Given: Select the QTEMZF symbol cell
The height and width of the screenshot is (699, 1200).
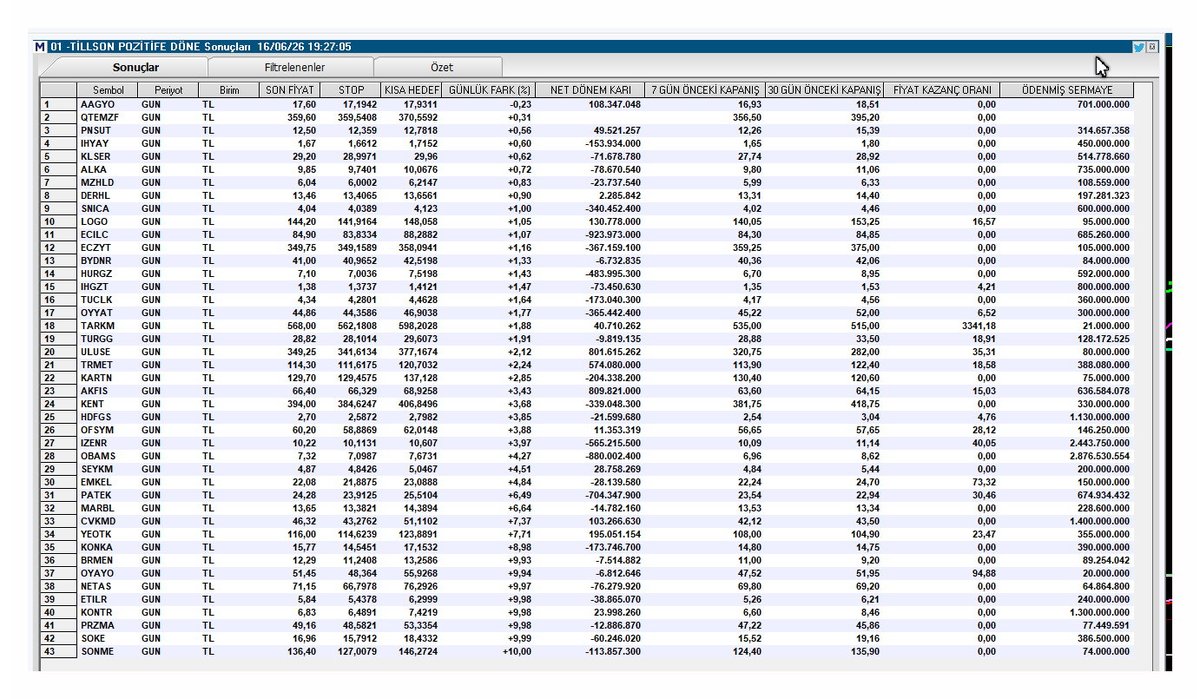Looking at the screenshot, I should (108, 117).
